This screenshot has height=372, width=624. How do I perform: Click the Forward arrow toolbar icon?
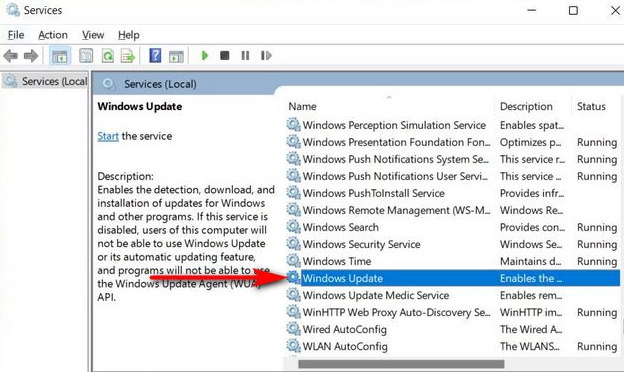(x=31, y=56)
